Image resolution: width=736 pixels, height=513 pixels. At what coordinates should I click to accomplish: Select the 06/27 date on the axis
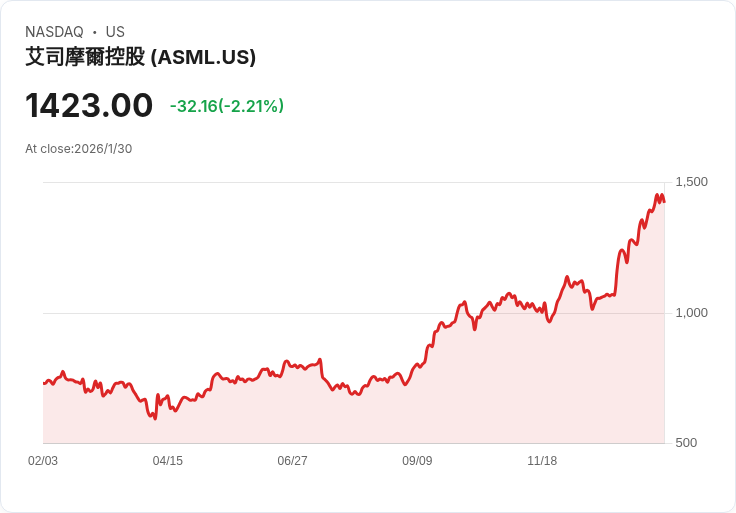292,460
